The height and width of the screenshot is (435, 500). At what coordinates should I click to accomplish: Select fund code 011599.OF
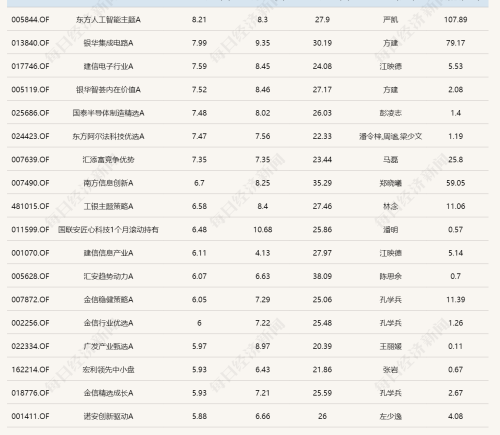tap(30, 230)
